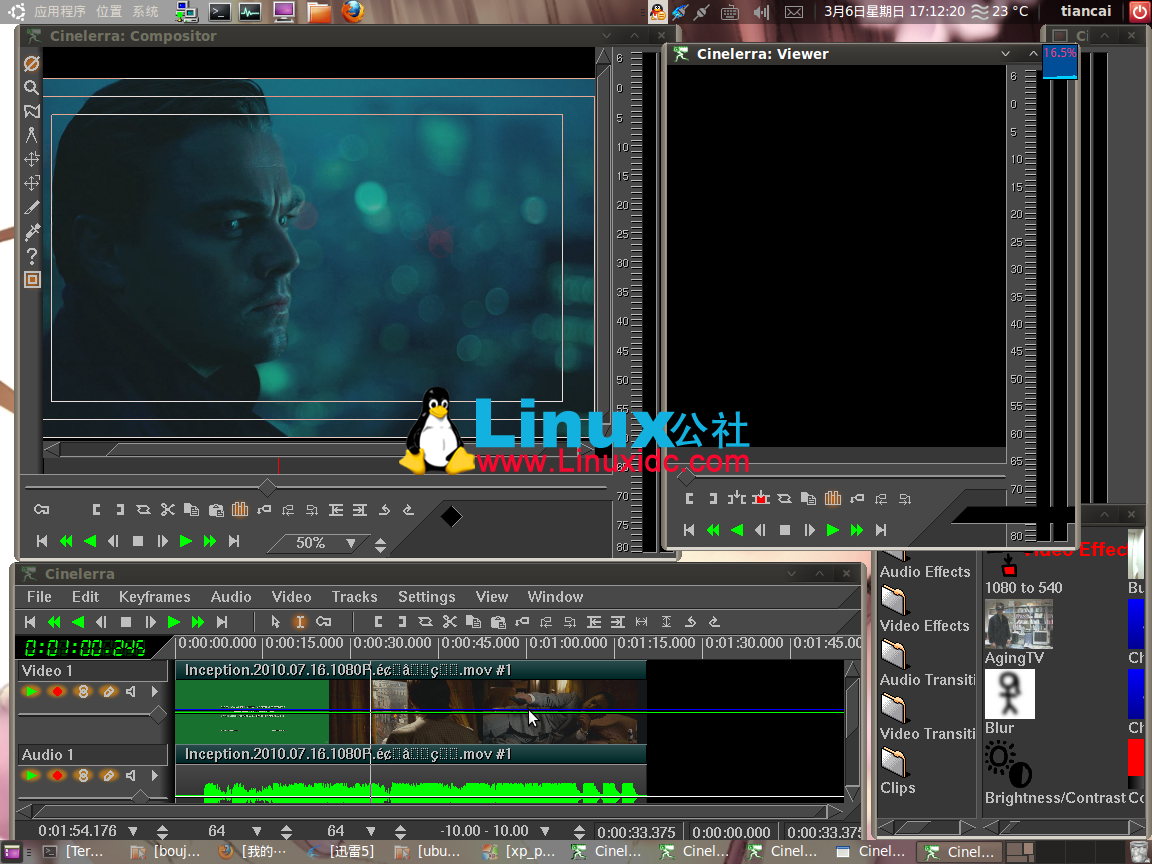Click splice icon in Viewer toolbar
The width and height of the screenshot is (1152, 864).
point(736,499)
